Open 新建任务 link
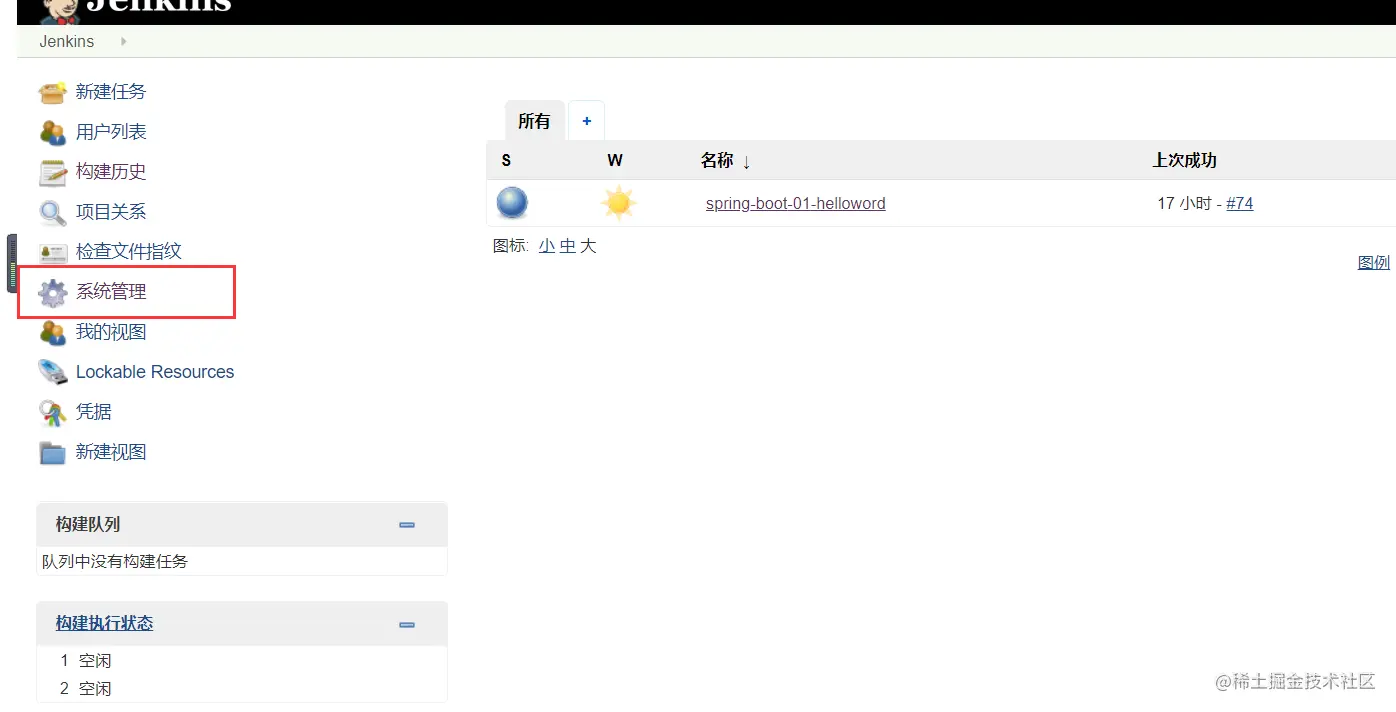The width and height of the screenshot is (1396, 712). tap(111, 92)
